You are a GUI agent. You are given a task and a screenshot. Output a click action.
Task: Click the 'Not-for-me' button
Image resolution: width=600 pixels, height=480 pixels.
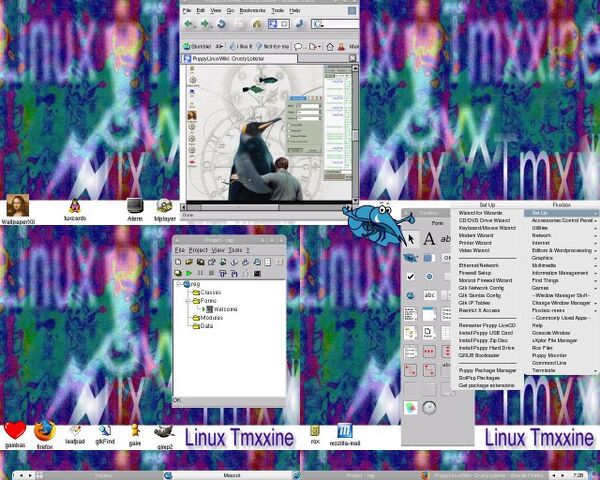tap(272, 46)
